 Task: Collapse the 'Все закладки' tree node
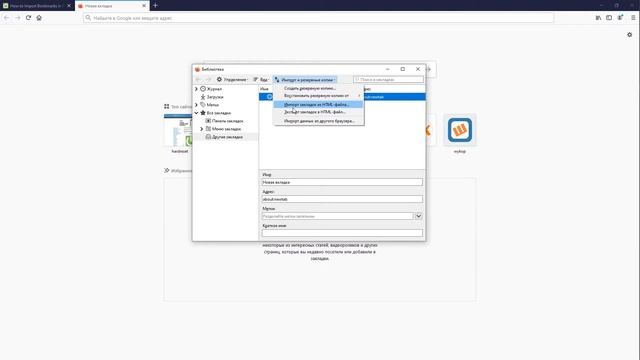[x=196, y=113]
